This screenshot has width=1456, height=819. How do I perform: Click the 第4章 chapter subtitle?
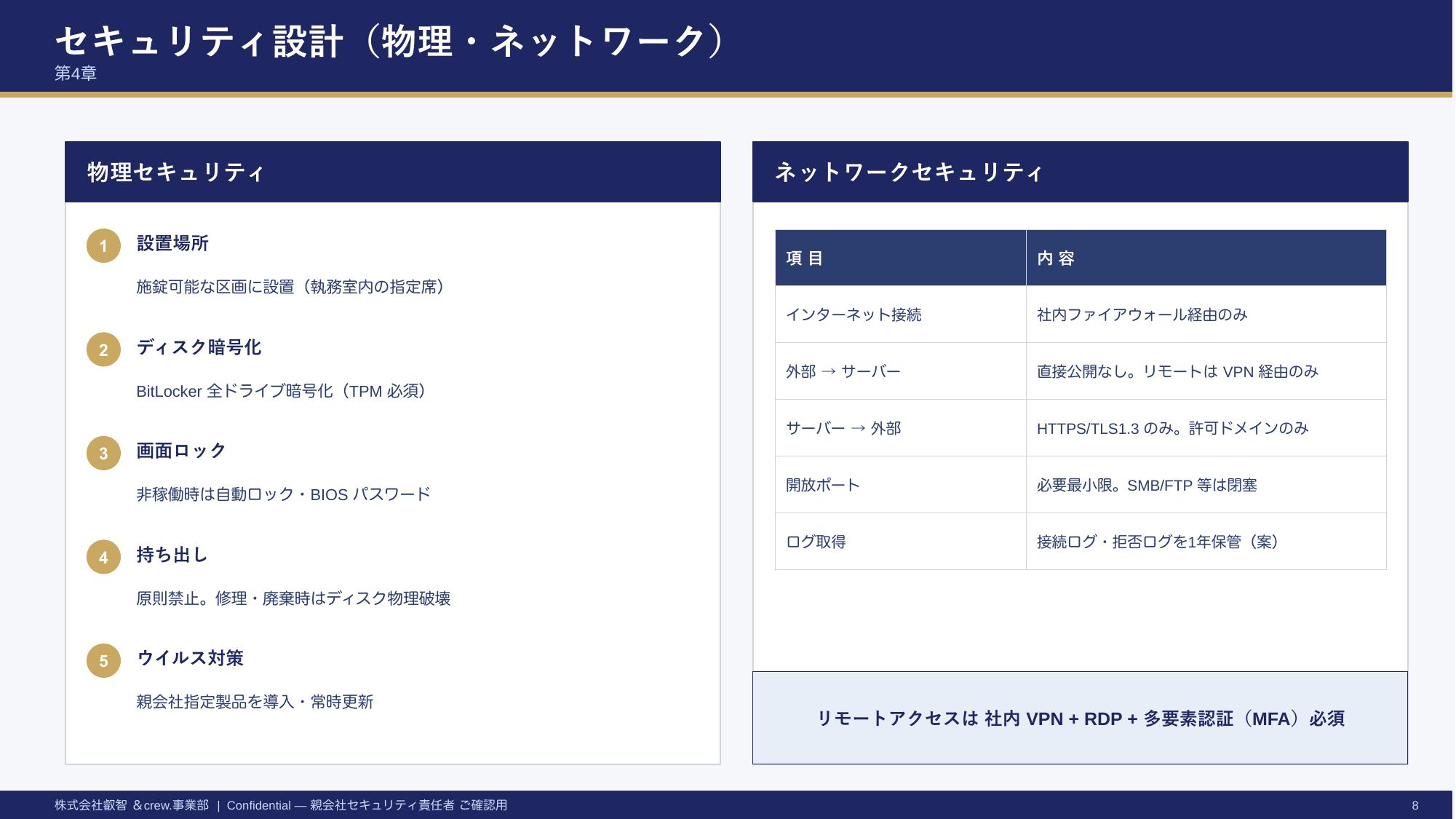tap(76, 74)
